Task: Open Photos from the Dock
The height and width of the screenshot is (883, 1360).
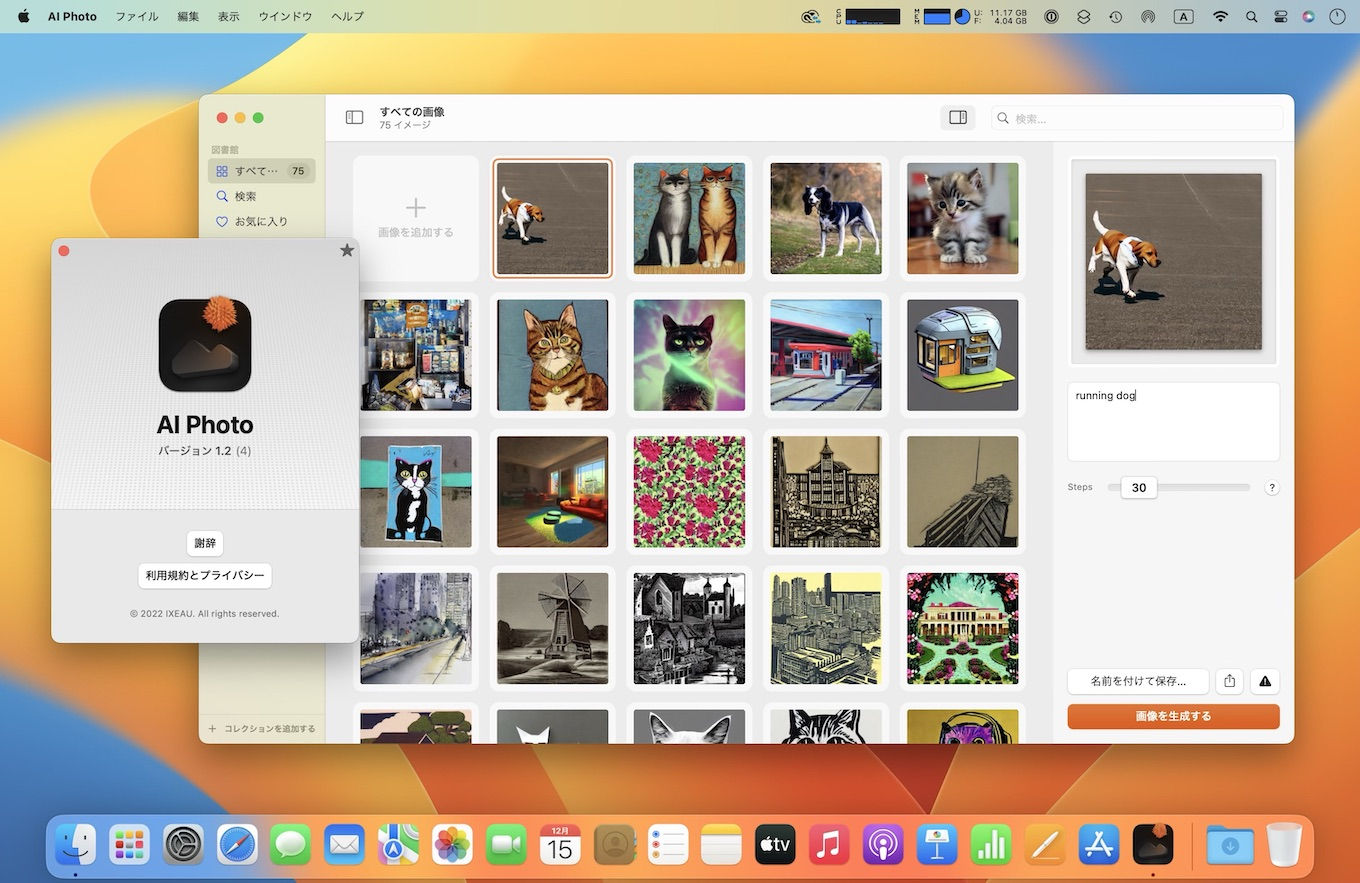Action: click(453, 845)
